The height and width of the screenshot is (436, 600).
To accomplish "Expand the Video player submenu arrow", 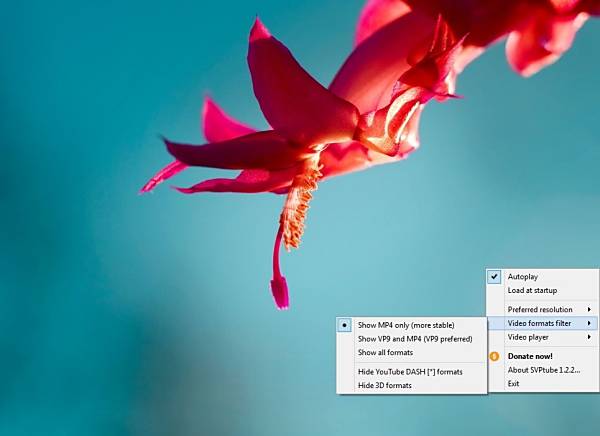I will coord(589,337).
